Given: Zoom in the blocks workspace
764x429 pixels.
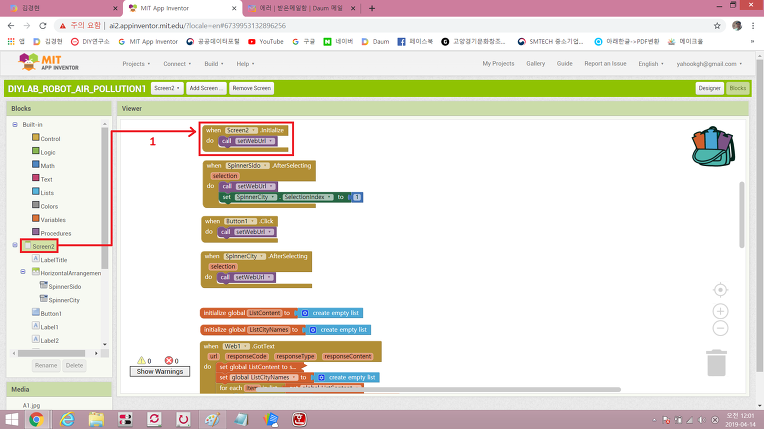Looking at the screenshot, I should coord(720,311).
